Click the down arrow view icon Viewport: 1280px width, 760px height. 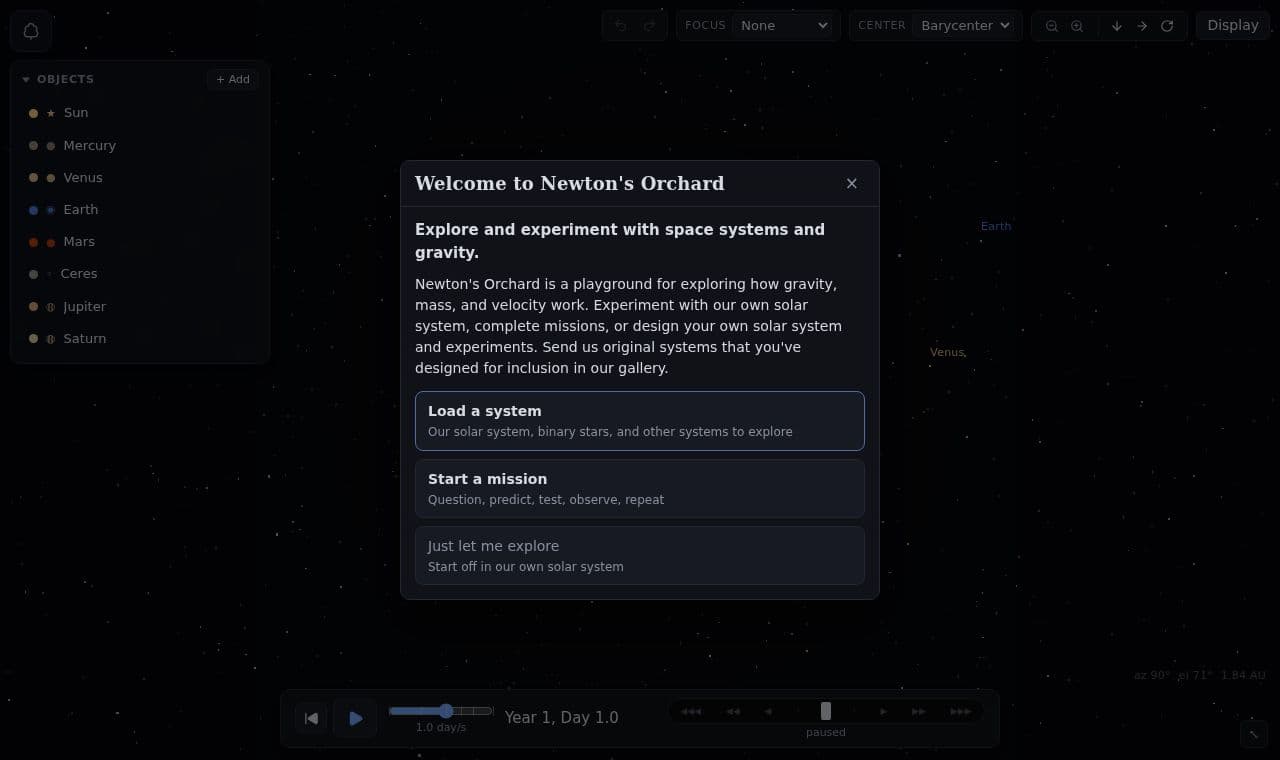(1117, 26)
